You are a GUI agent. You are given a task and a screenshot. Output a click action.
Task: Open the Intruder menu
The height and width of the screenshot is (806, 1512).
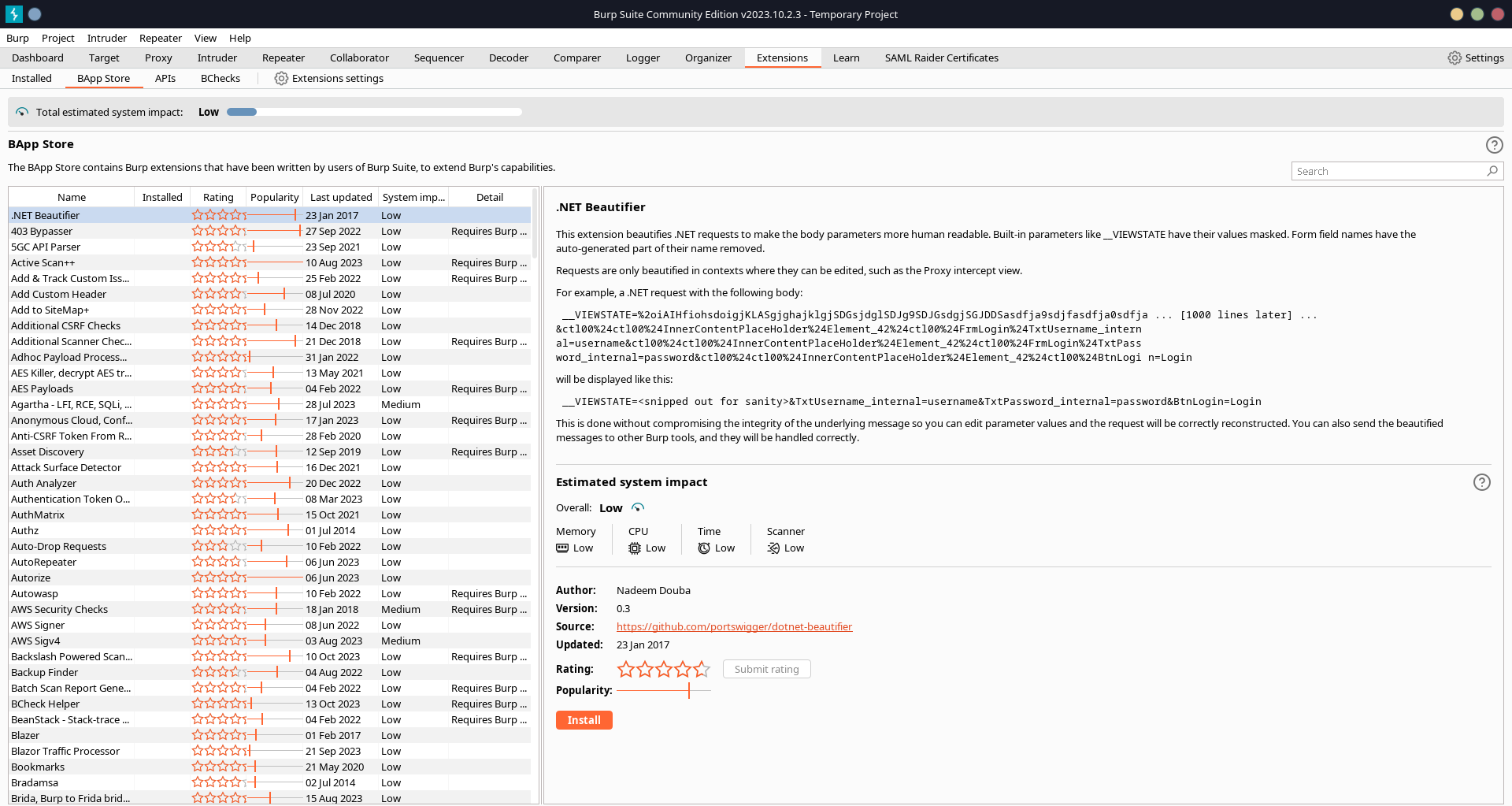click(106, 38)
